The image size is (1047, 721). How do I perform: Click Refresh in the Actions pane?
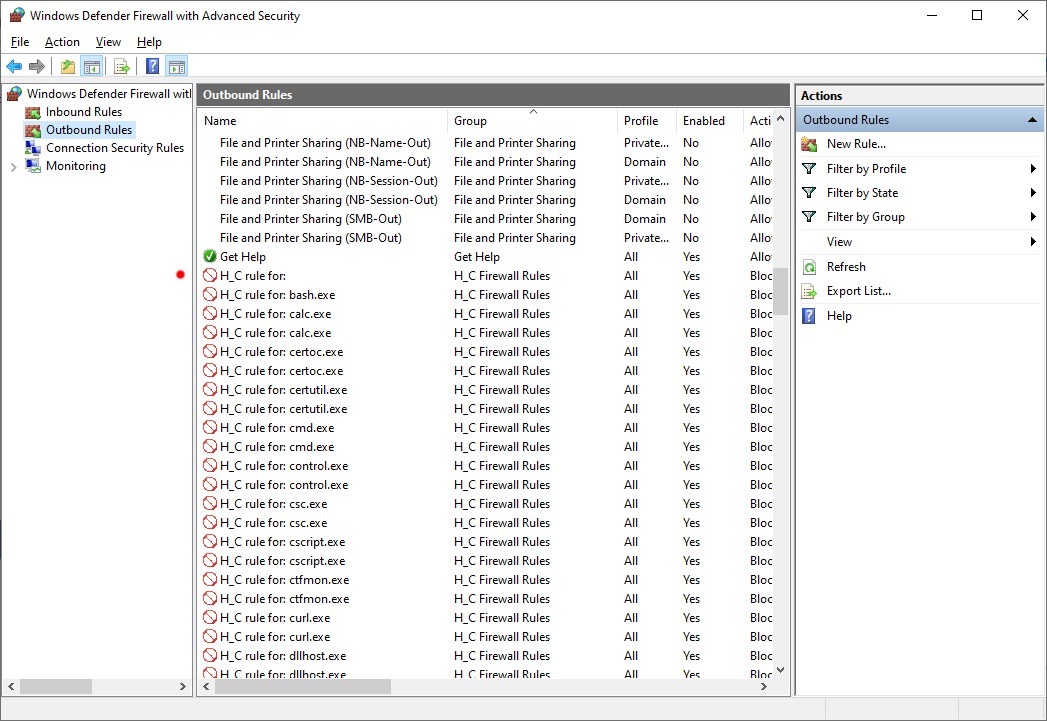click(846, 267)
